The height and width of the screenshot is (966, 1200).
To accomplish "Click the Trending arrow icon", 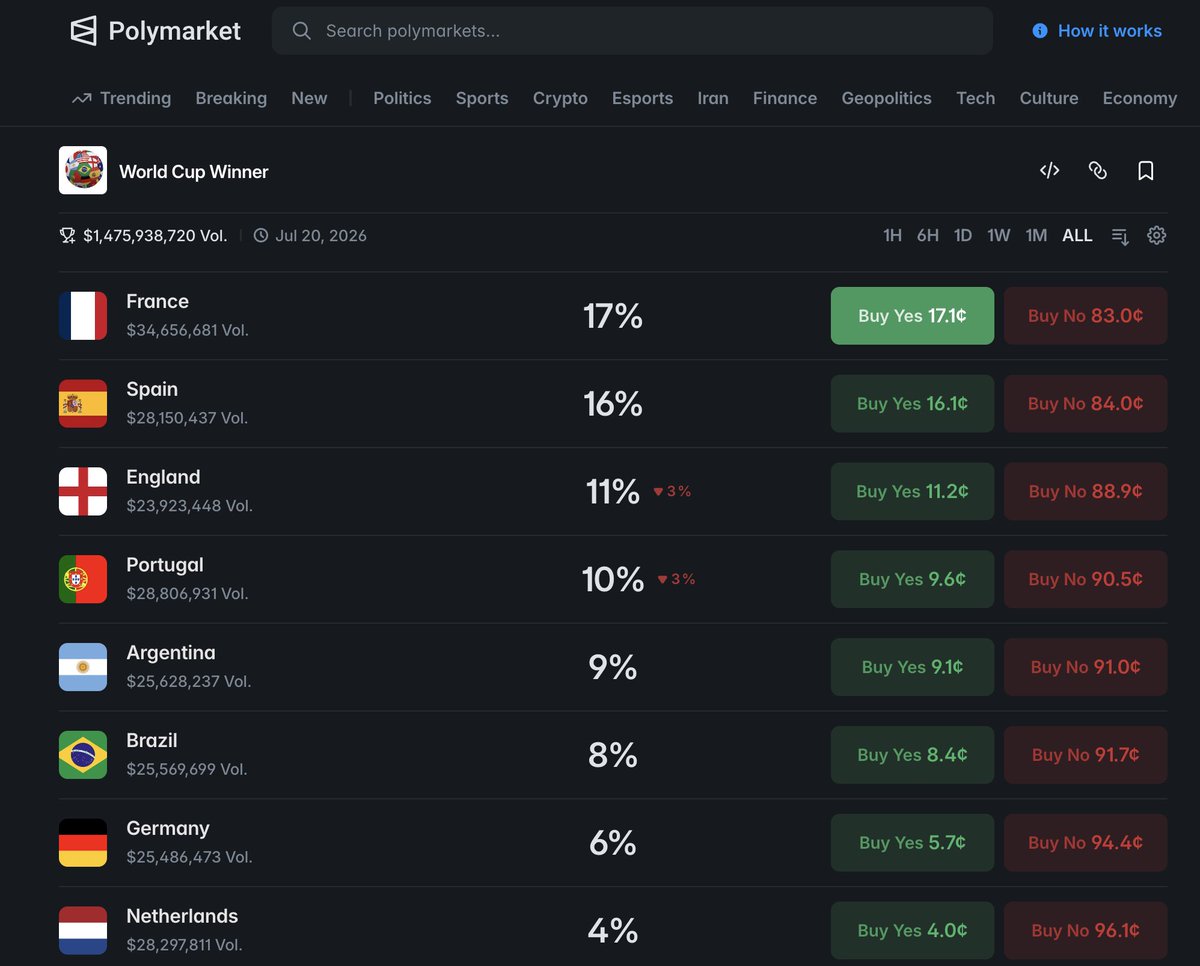I will click(81, 98).
